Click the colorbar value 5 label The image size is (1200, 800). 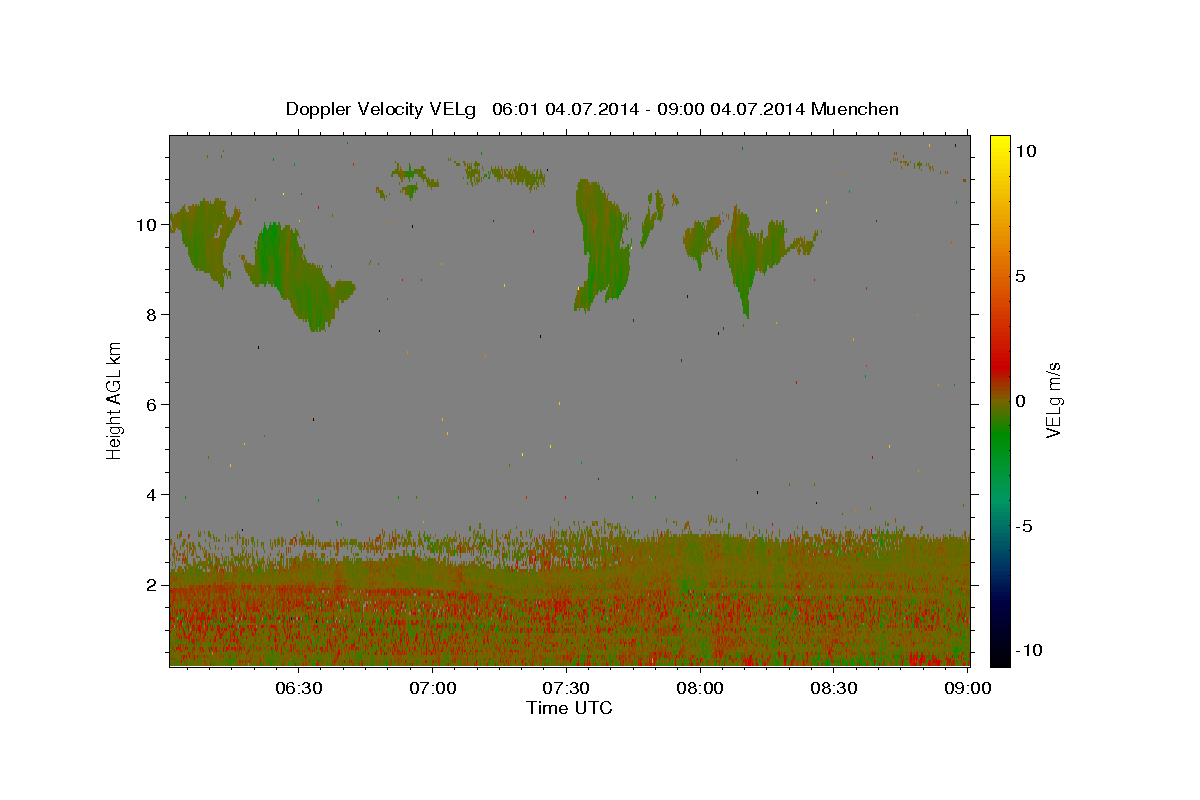(1020, 276)
